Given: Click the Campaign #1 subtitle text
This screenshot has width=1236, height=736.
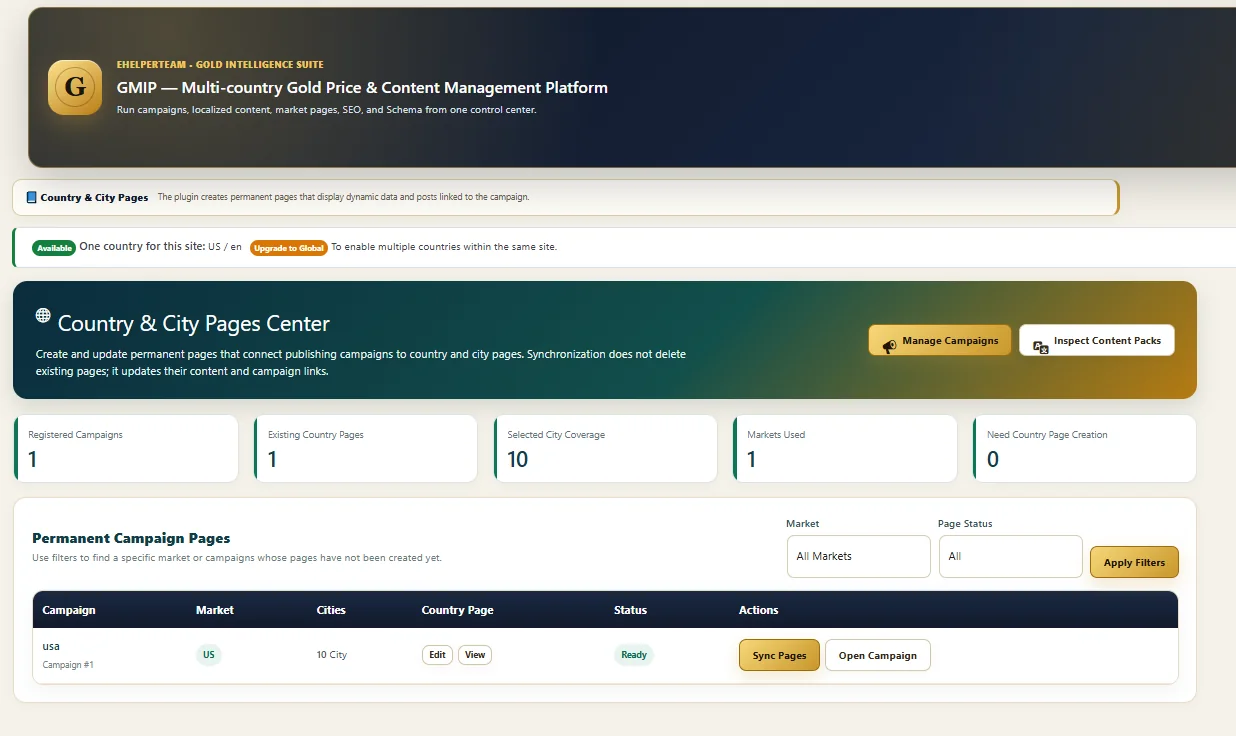Looking at the screenshot, I should pyautogui.click(x=68, y=664).
